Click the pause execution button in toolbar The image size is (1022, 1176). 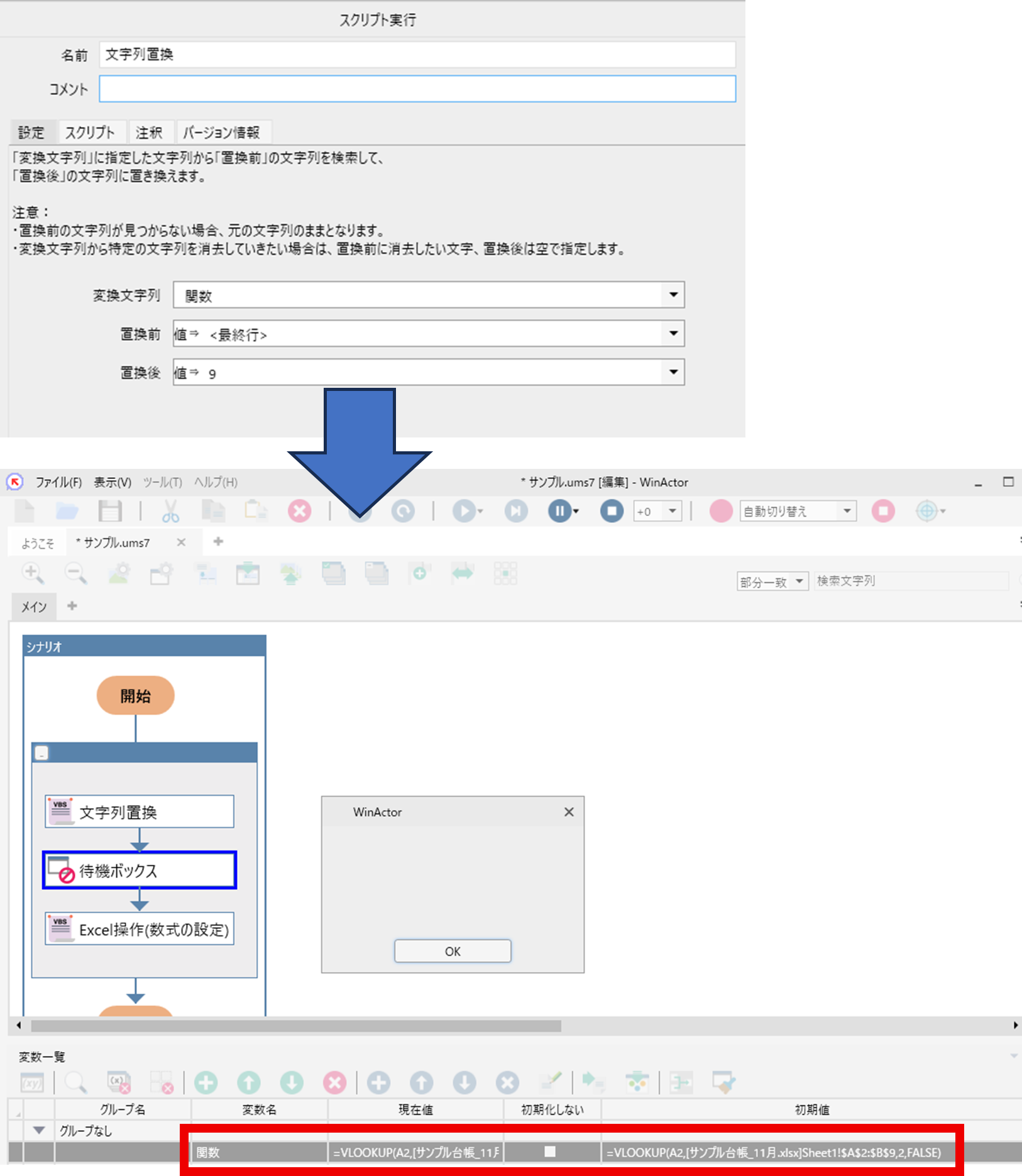click(559, 511)
